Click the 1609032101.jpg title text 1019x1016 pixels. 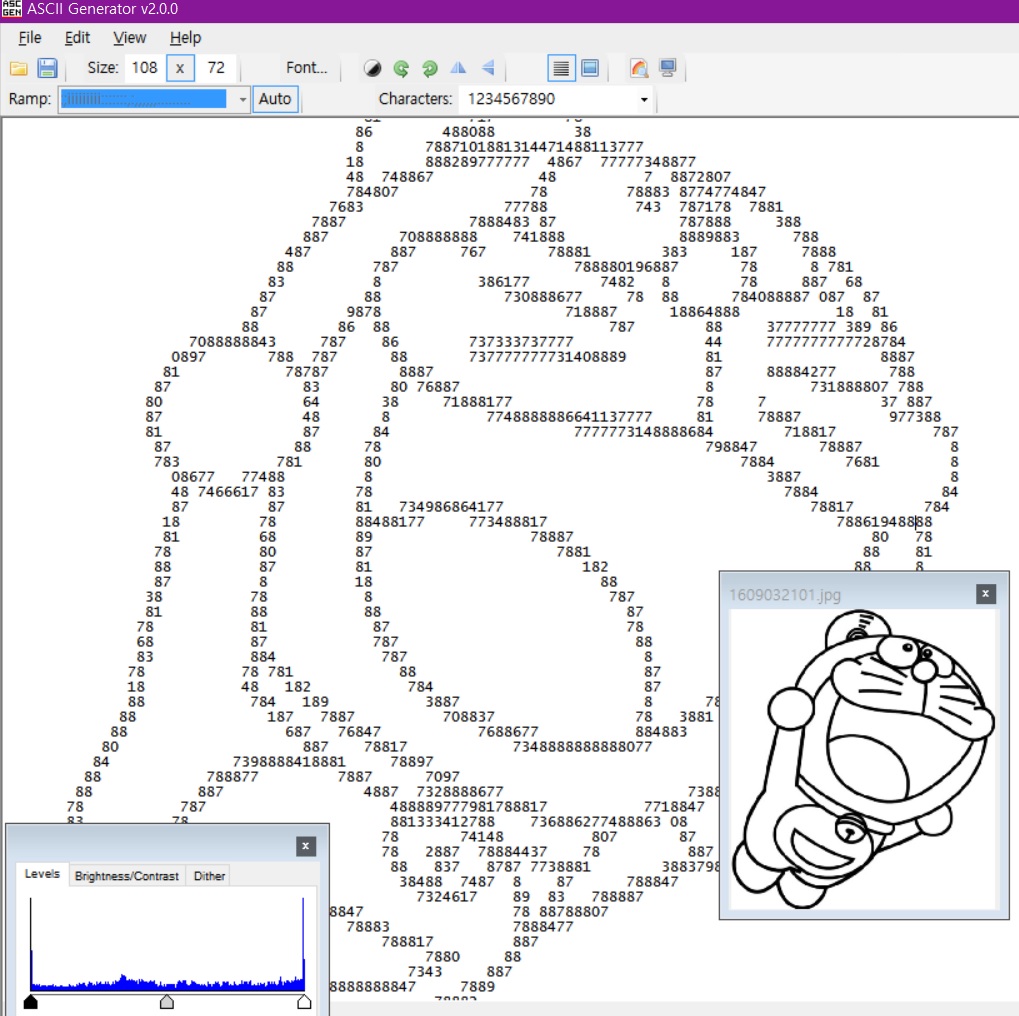(784, 595)
